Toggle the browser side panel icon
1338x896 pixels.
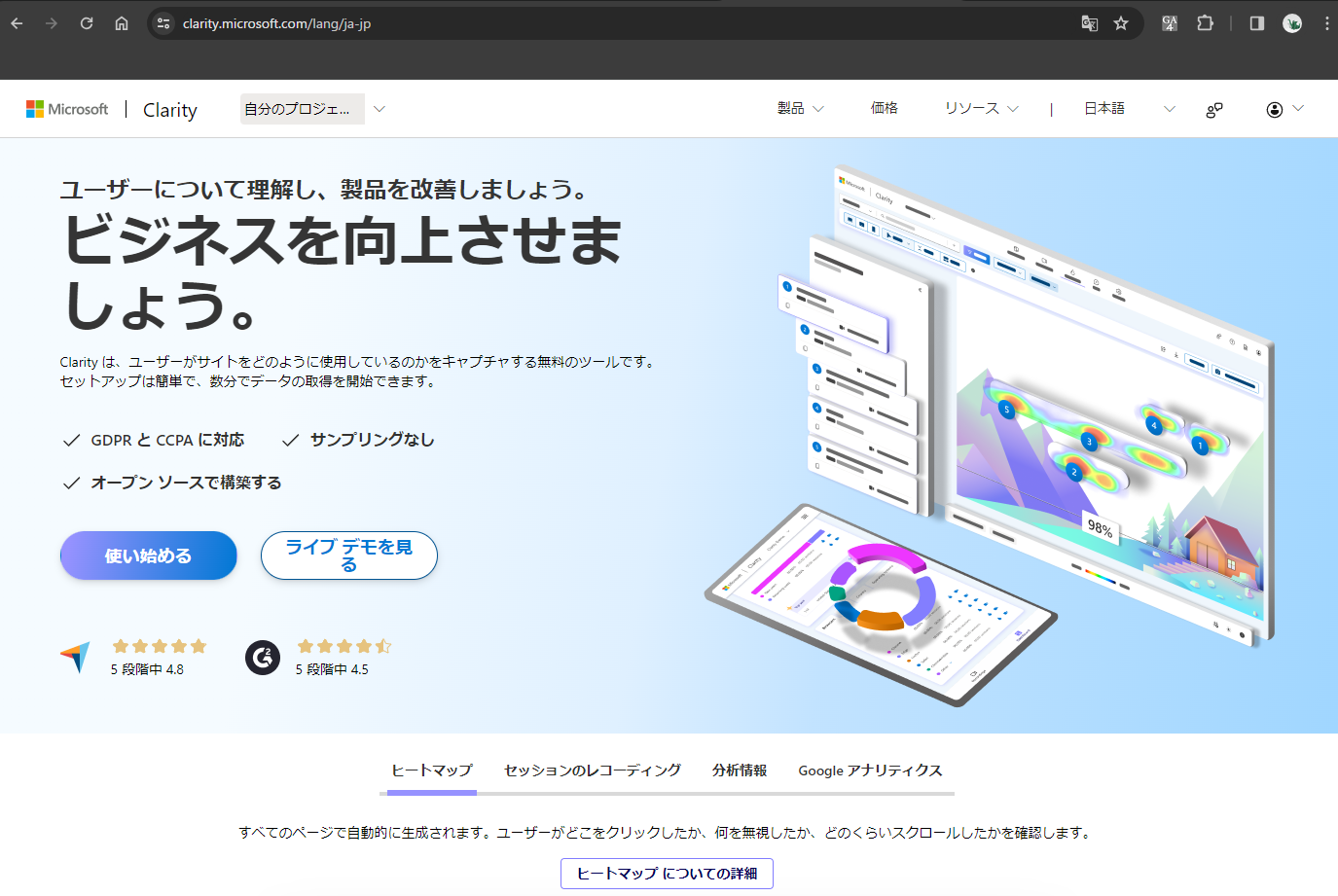click(1257, 23)
